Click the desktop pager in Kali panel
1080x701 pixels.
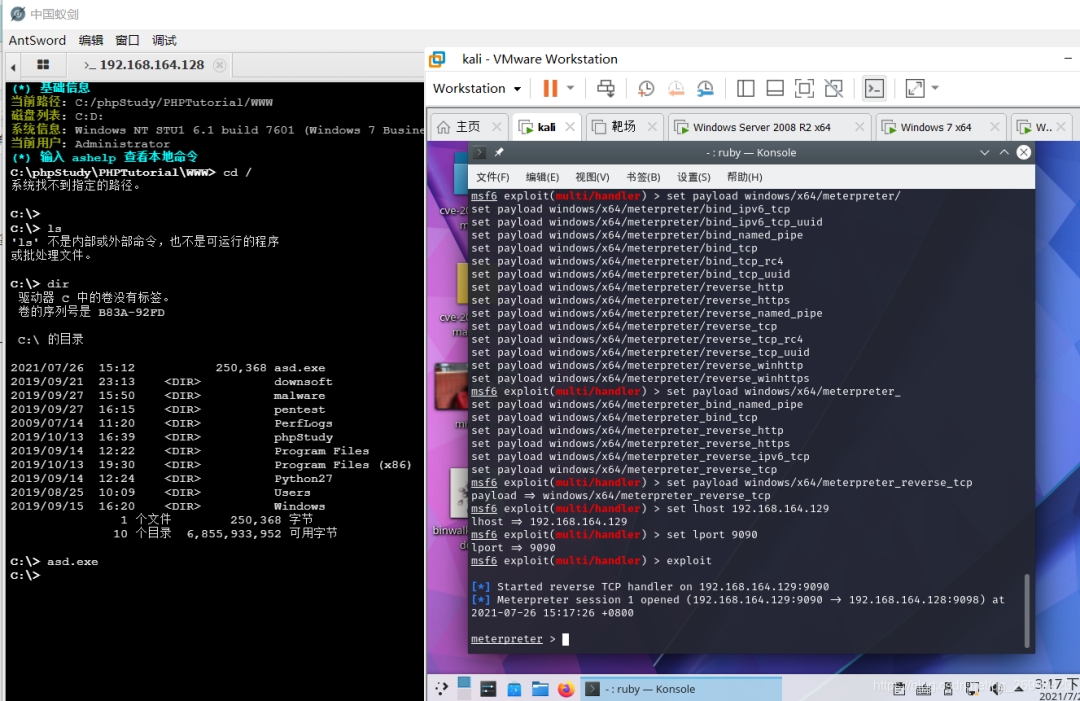(464, 688)
